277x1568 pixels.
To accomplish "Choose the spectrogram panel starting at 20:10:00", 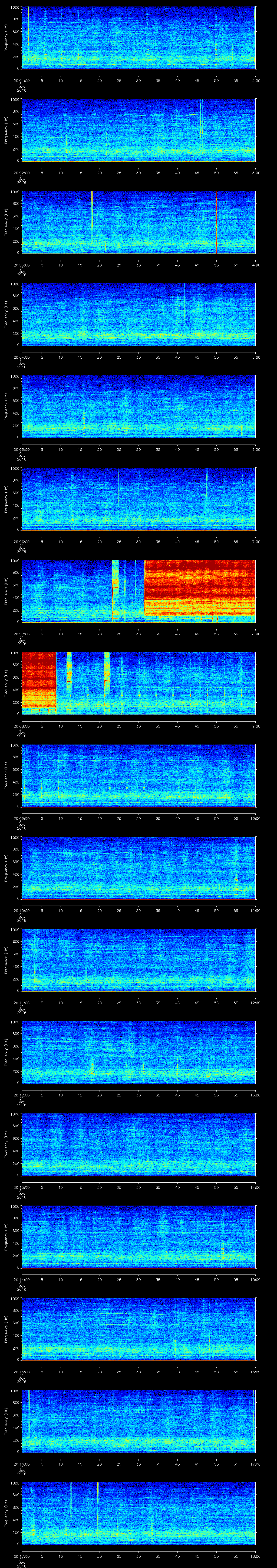I will point(139,868).
